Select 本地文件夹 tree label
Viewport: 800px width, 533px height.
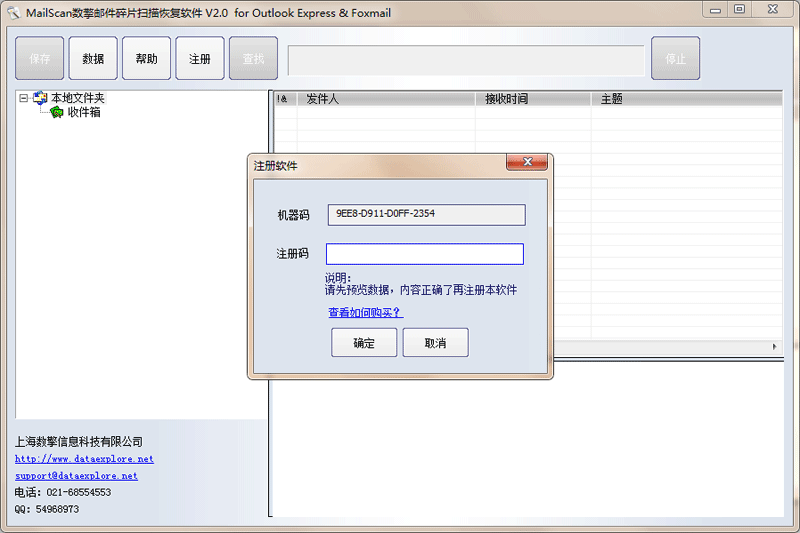(x=78, y=98)
